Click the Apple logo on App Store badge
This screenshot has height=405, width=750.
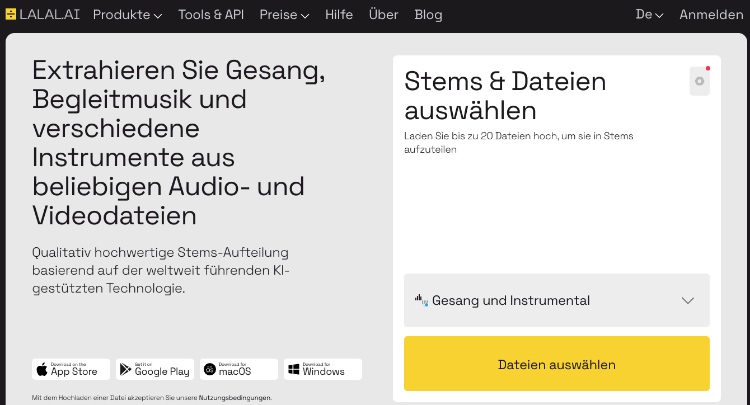pos(42,369)
